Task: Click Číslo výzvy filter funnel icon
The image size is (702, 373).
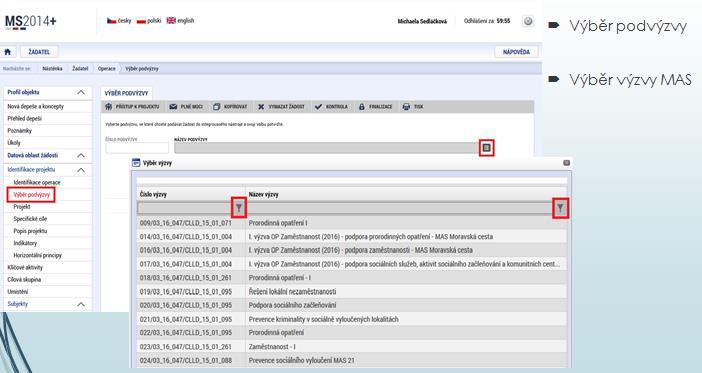Action: 239,208
